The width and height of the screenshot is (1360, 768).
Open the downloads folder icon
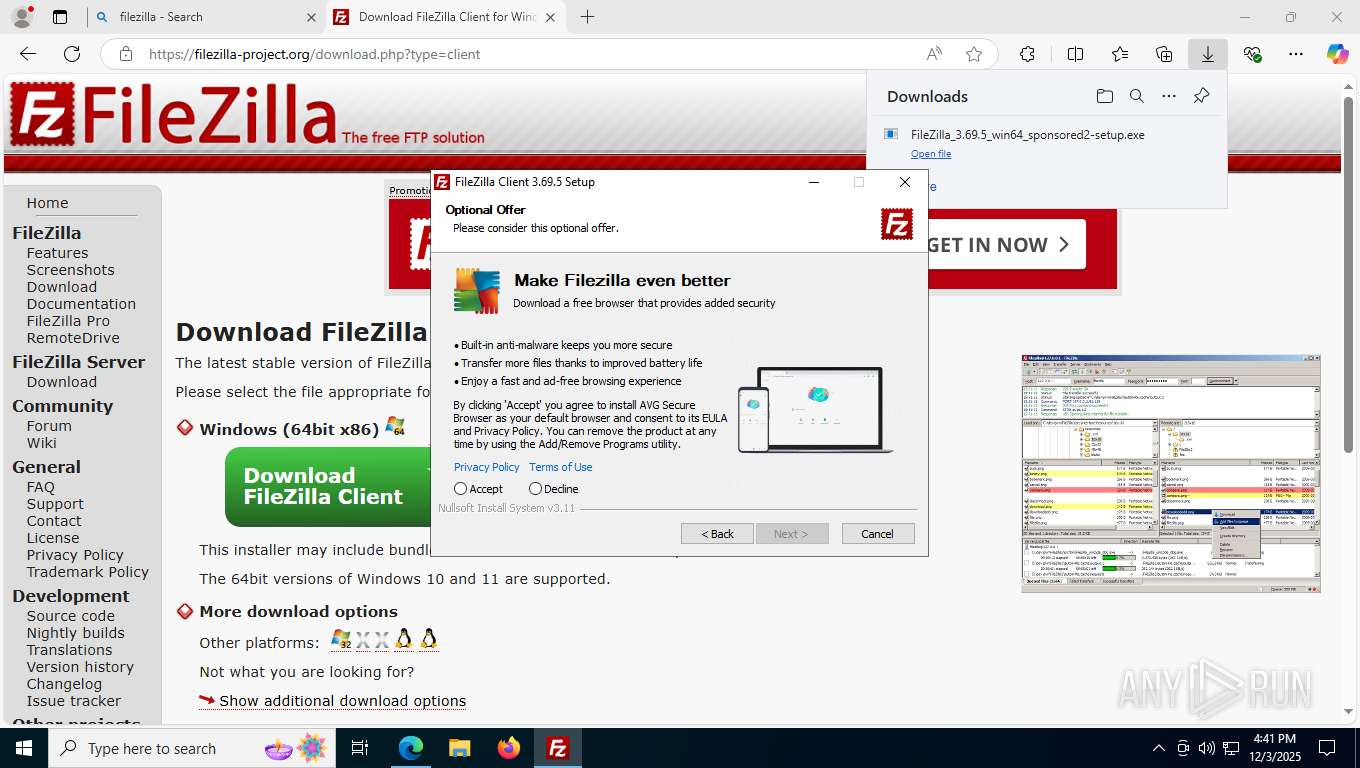pos(1104,96)
